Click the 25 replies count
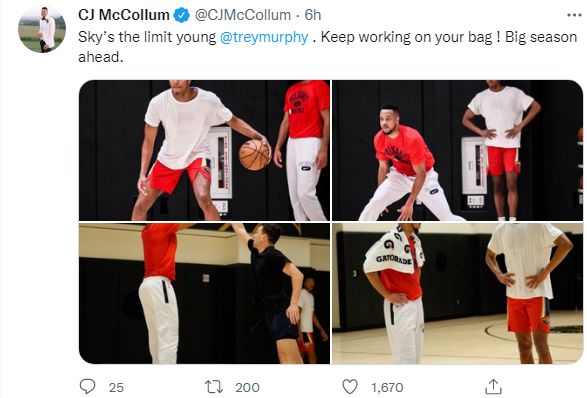The height and width of the screenshot is (398, 587). click(x=116, y=387)
